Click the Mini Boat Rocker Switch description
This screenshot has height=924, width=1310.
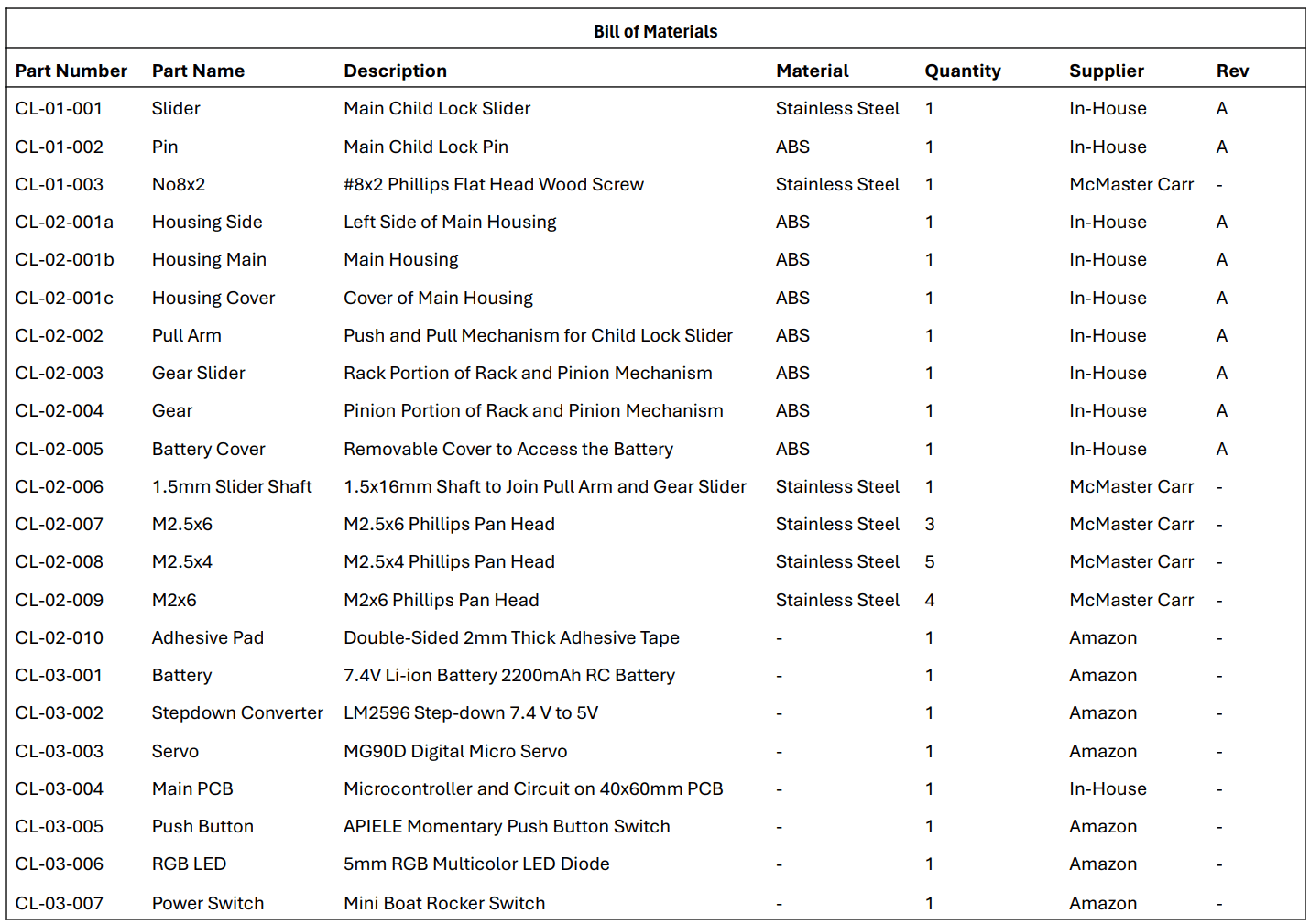point(444,903)
